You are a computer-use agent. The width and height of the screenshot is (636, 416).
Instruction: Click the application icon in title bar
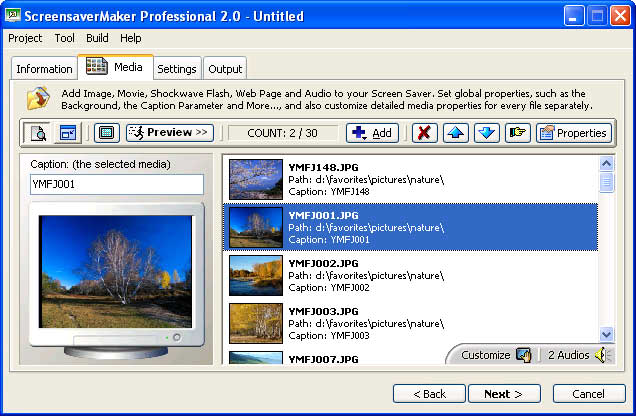coord(13,15)
